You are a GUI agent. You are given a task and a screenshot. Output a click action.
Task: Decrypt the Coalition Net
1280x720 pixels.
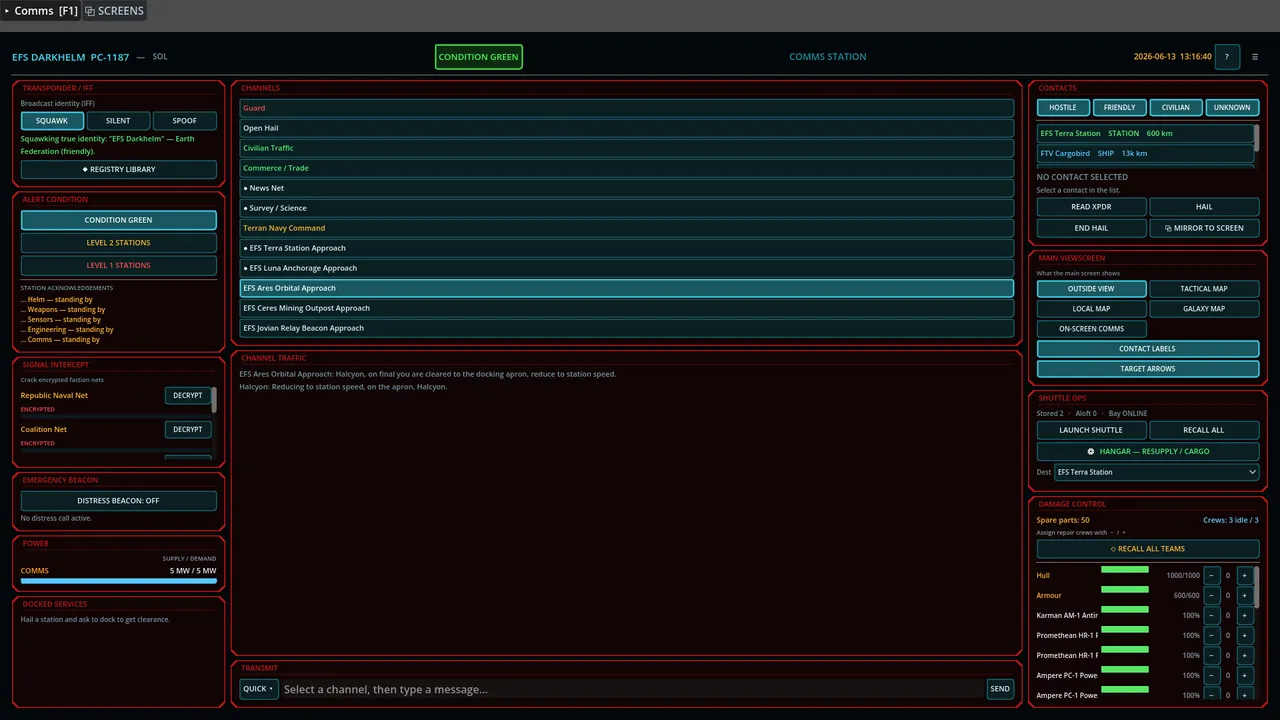(188, 429)
